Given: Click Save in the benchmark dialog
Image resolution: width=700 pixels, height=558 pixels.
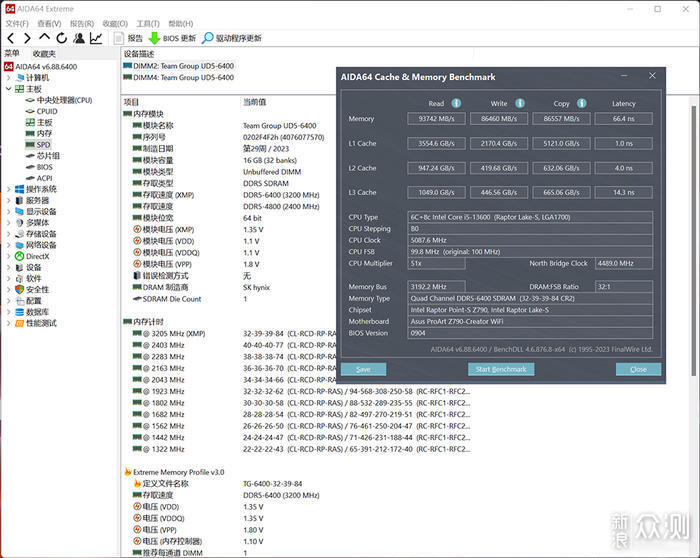Looking at the screenshot, I should tap(363, 369).
